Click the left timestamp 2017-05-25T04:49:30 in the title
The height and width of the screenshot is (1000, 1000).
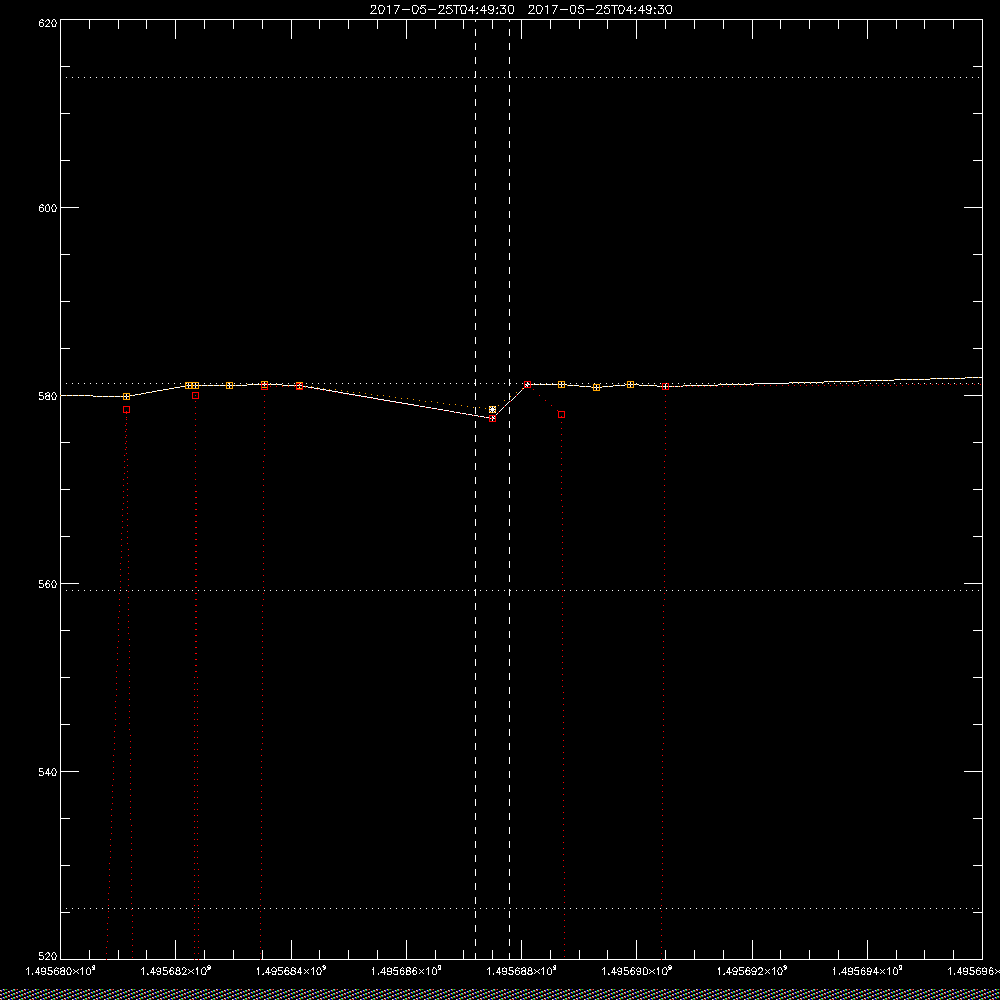[x=442, y=10]
